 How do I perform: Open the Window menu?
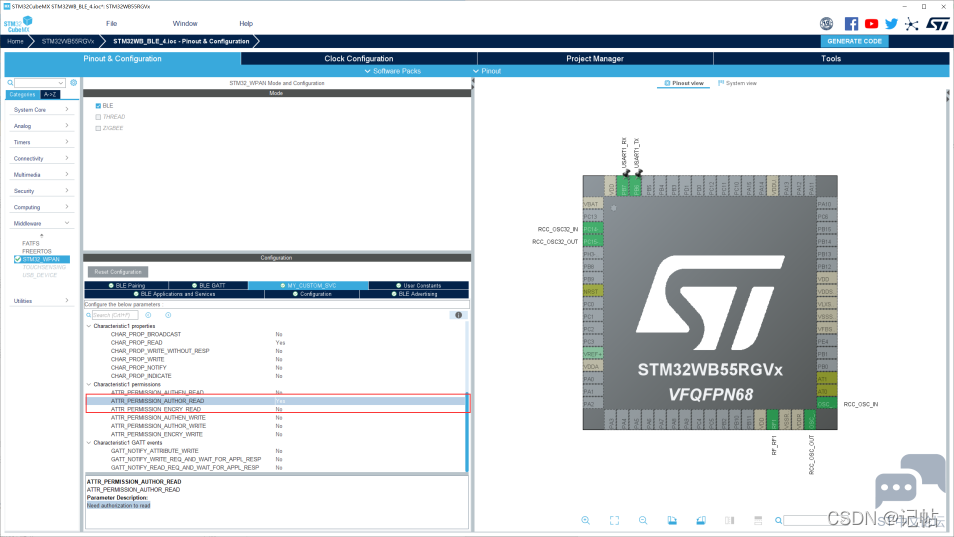click(x=185, y=24)
